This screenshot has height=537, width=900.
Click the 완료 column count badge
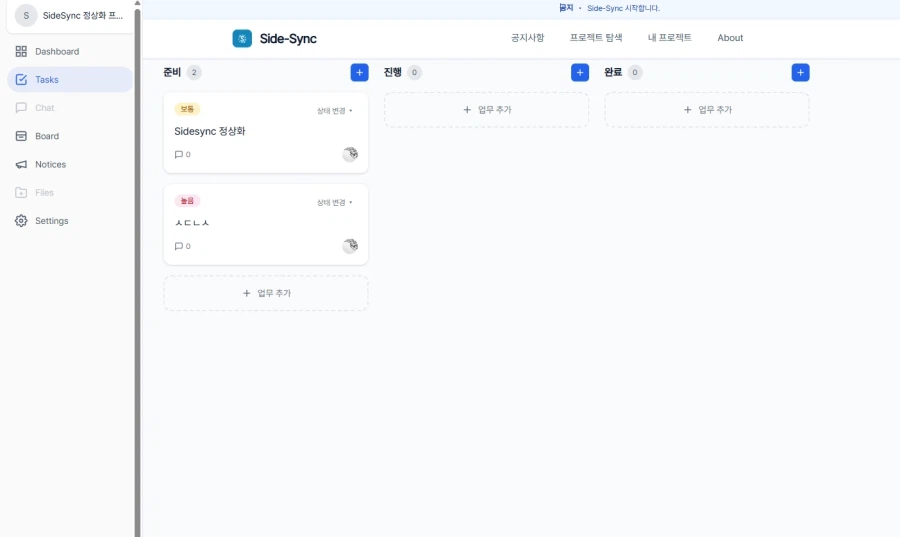(x=635, y=72)
